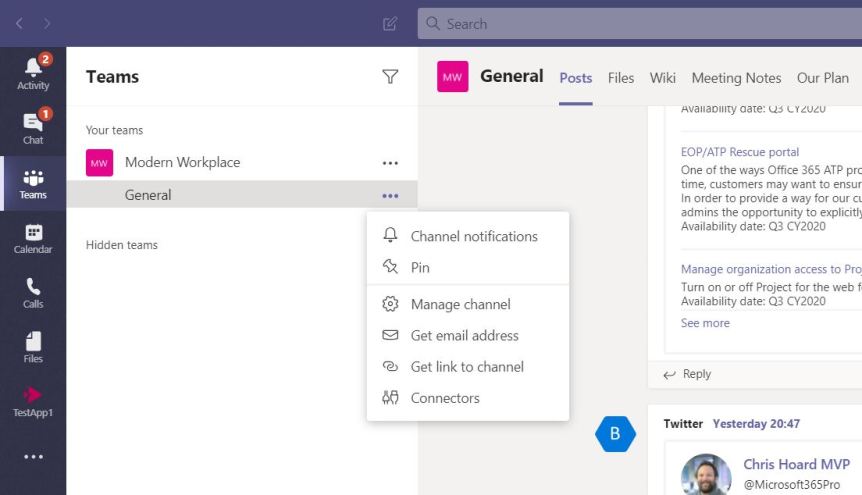Viewport: 862px width, 495px height.
Task: Show more apps via sidebar ellipsis
Action: pos(33,457)
